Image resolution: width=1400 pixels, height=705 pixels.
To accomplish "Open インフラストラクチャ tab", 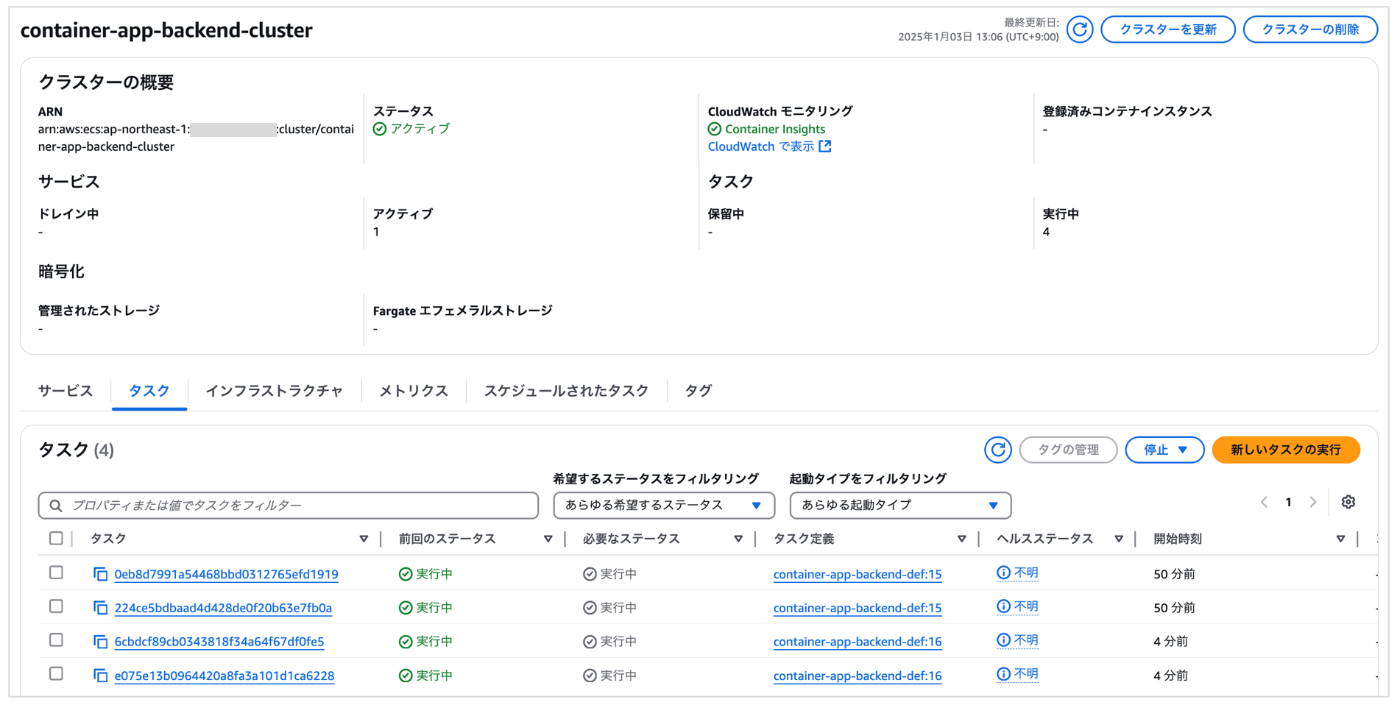I will pyautogui.click(x=274, y=391).
